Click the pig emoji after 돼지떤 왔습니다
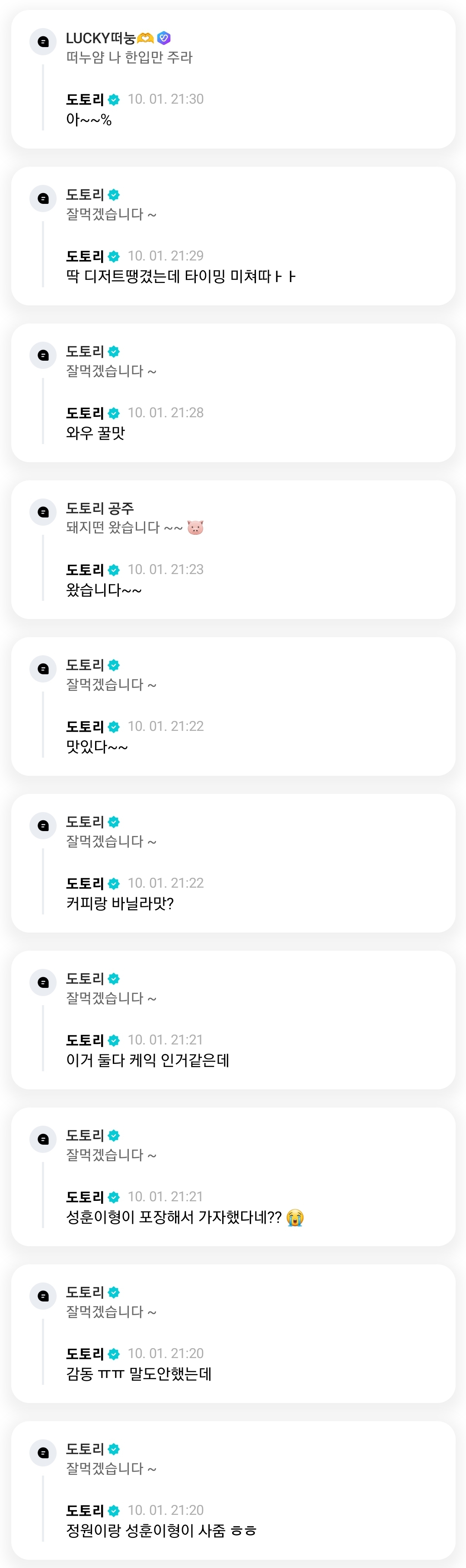The image size is (466, 1568). tap(195, 528)
